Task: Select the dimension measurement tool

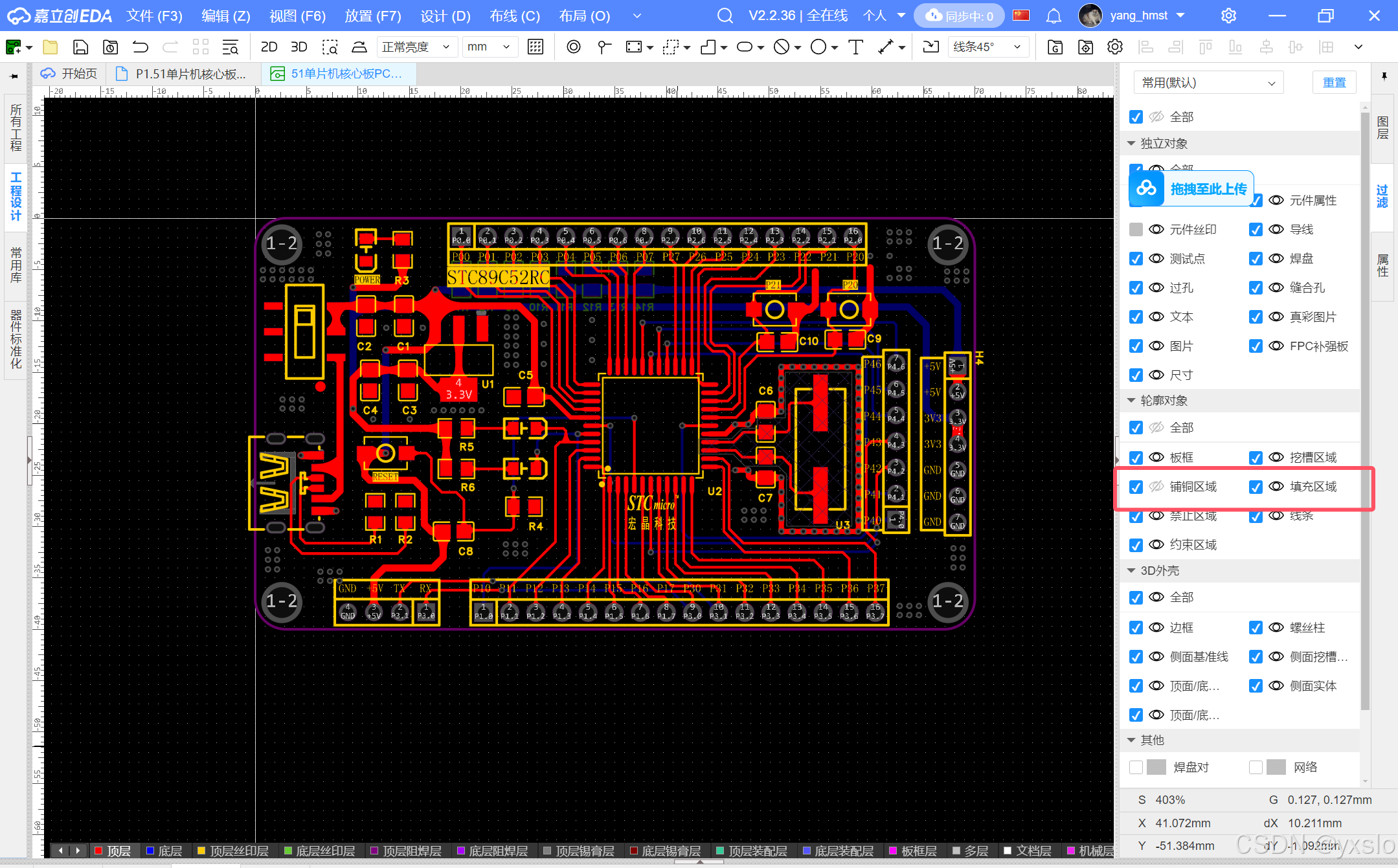Action: [886, 47]
